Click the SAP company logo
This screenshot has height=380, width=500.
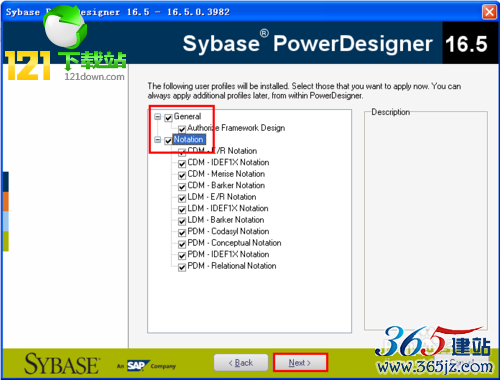137,366
